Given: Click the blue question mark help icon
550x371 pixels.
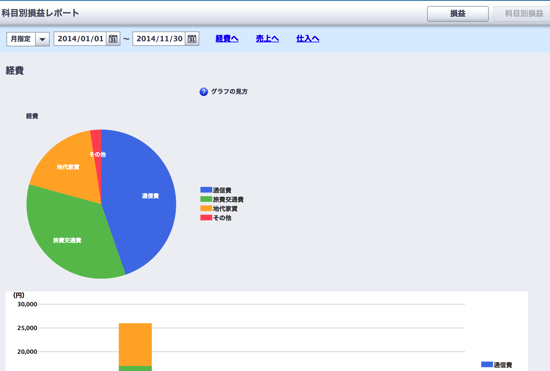Looking at the screenshot, I should click(x=203, y=92).
